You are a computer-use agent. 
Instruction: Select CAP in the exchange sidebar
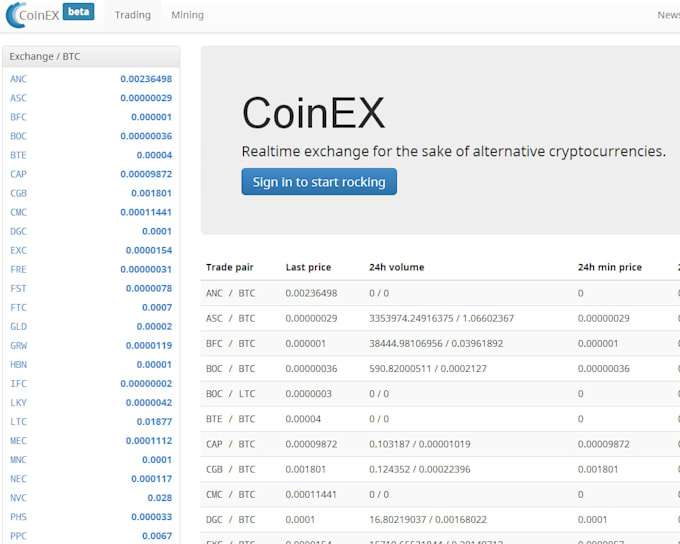point(19,174)
